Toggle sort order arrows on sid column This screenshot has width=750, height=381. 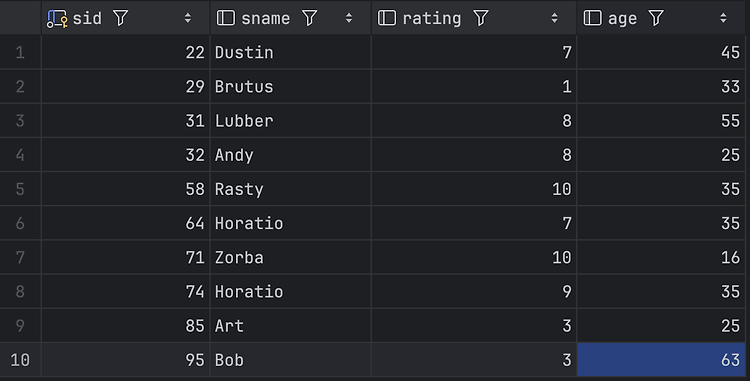pyautogui.click(x=188, y=18)
